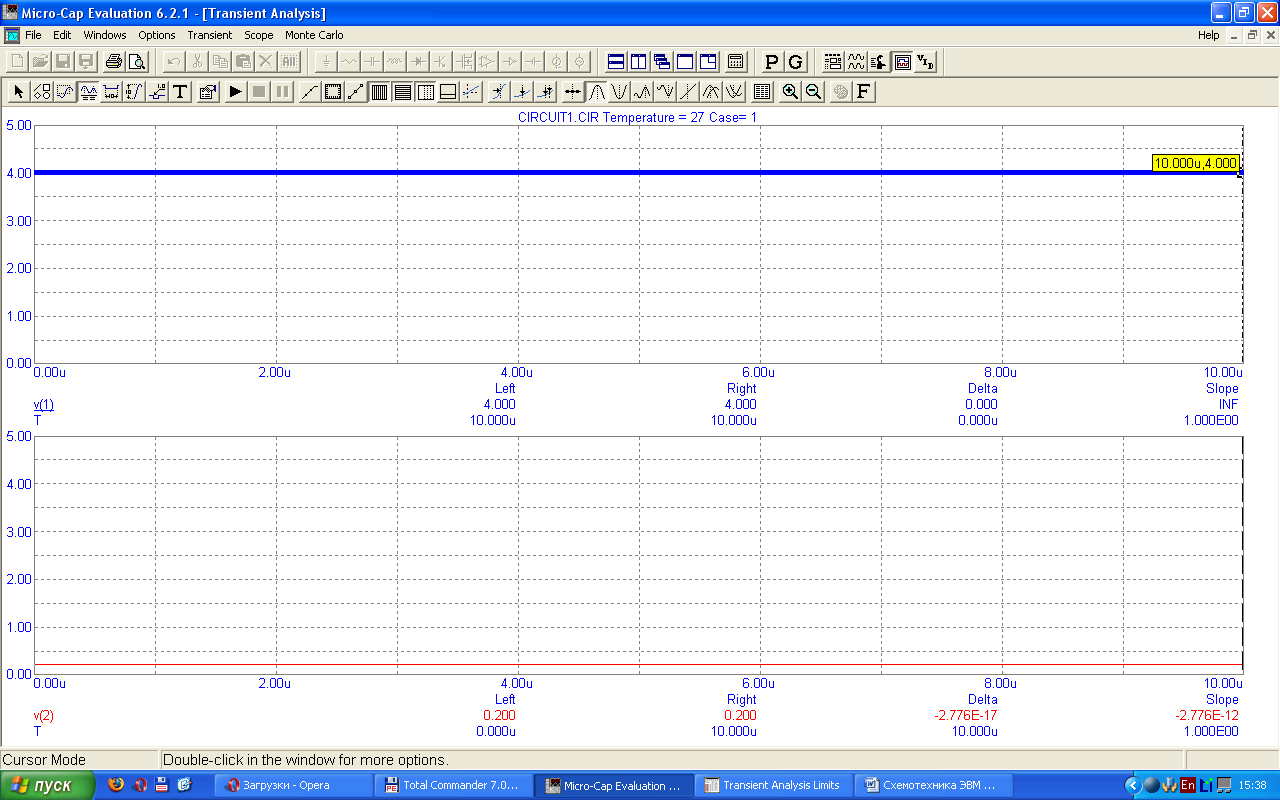1280x800 pixels.
Task: Toggle the horizontal-lines grid button
Action: [x=402, y=92]
